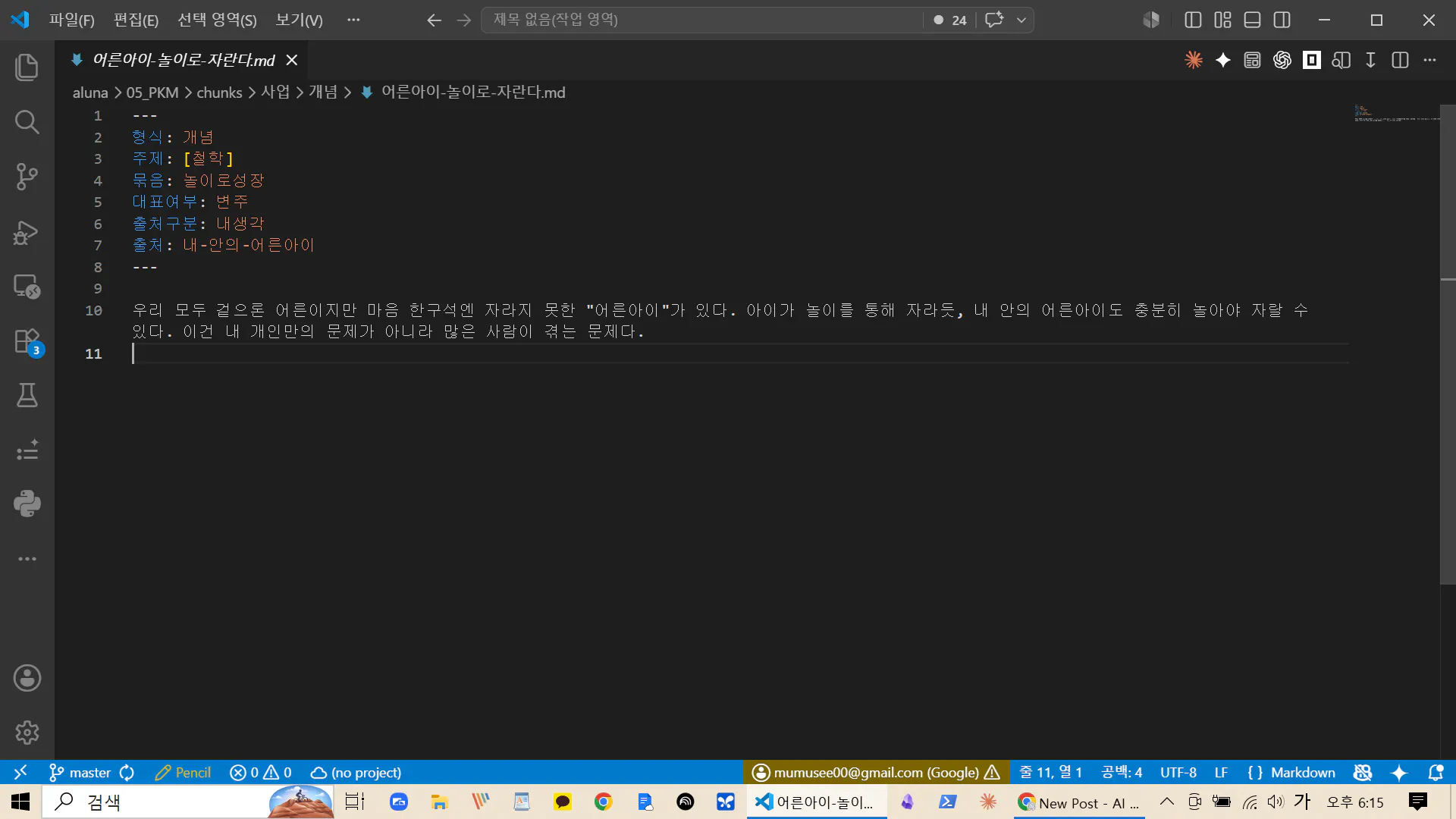Open Chrome from the taskbar

(x=604, y=802)
